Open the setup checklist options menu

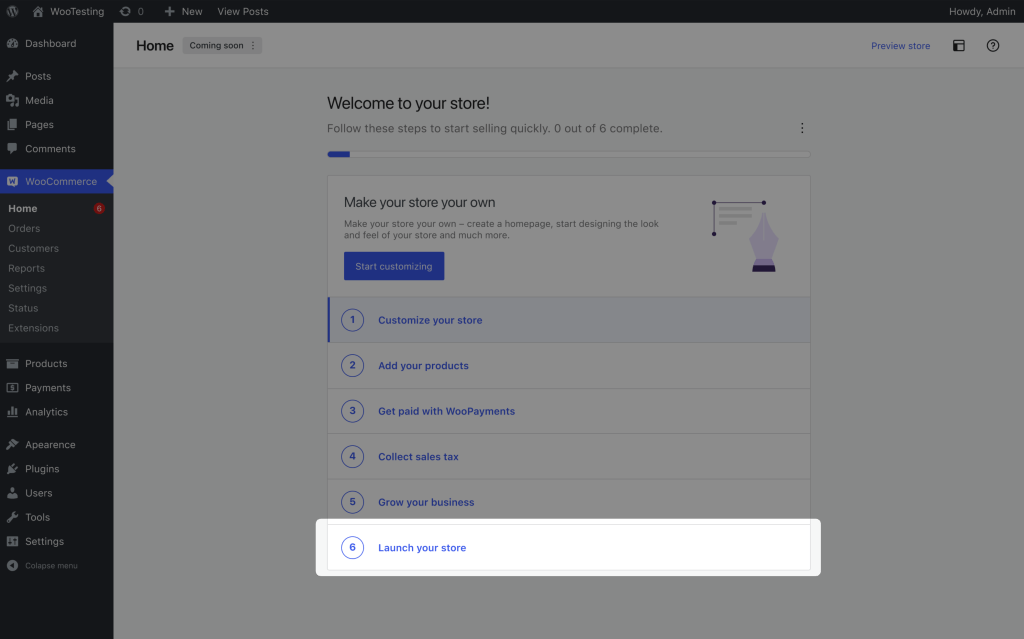coord(801,128)
